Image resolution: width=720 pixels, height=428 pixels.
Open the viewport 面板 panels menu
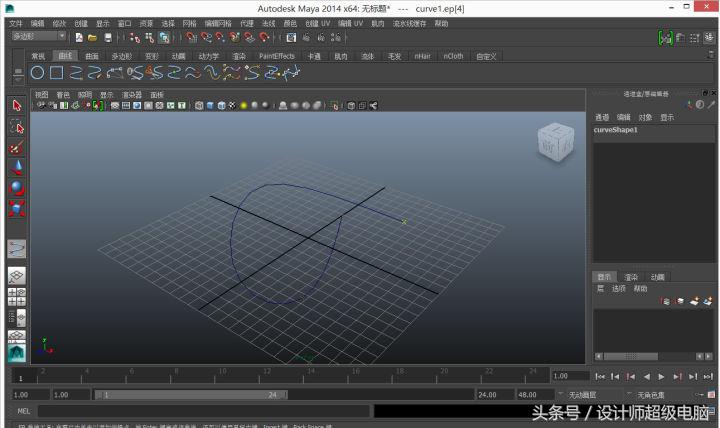[x=157, y=95]
